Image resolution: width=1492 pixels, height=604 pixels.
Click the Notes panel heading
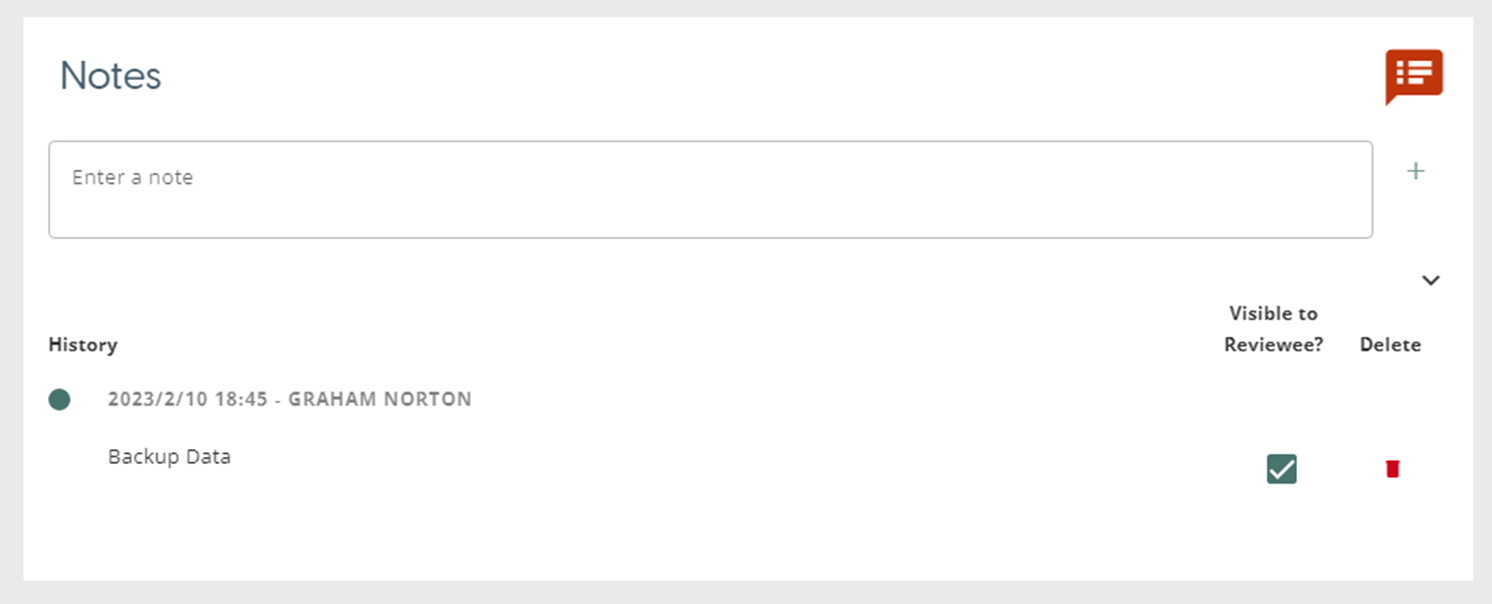110,76
